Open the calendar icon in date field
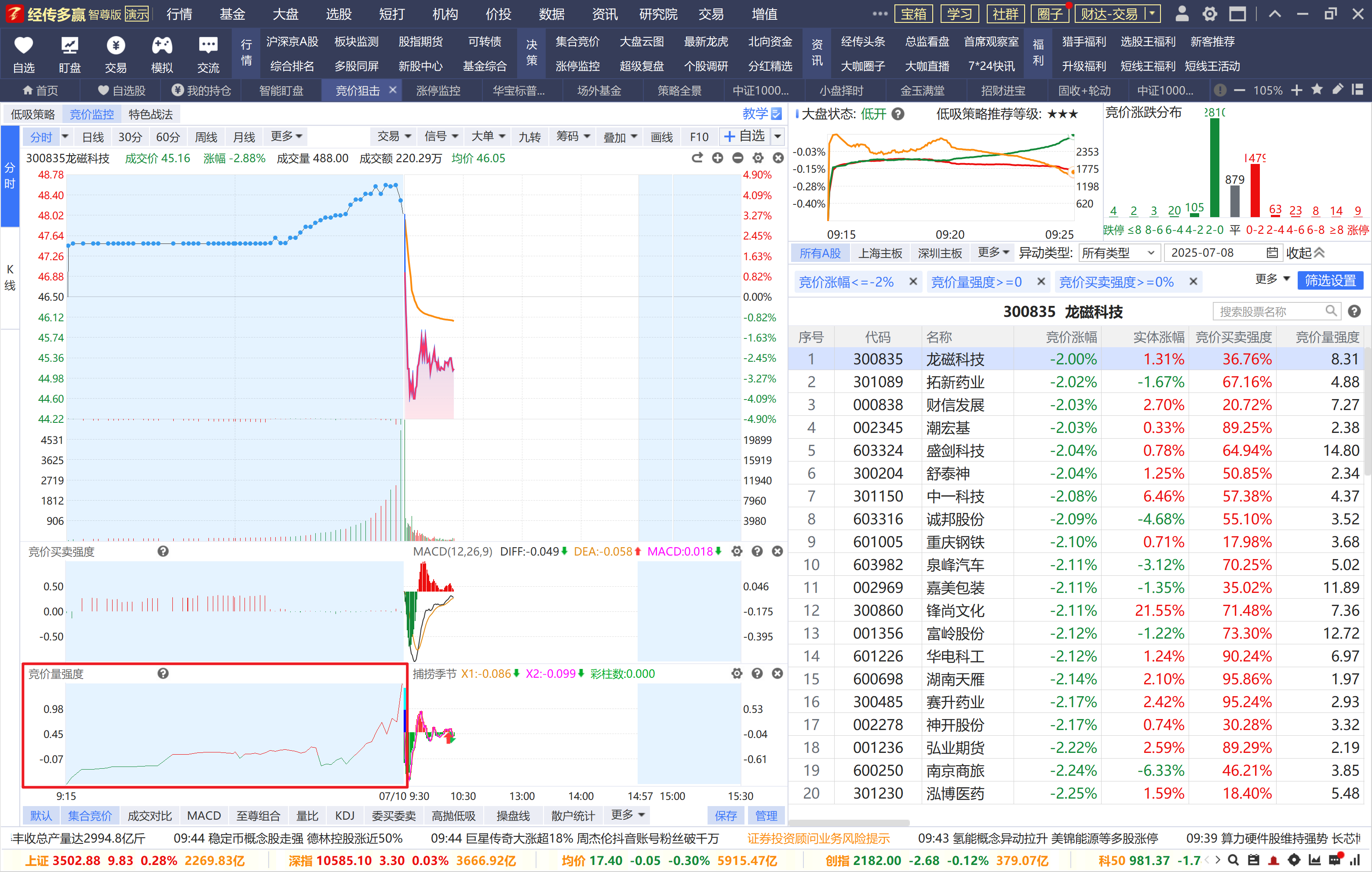Screen dimensions: 1372x872 [x=1272, y=252]
